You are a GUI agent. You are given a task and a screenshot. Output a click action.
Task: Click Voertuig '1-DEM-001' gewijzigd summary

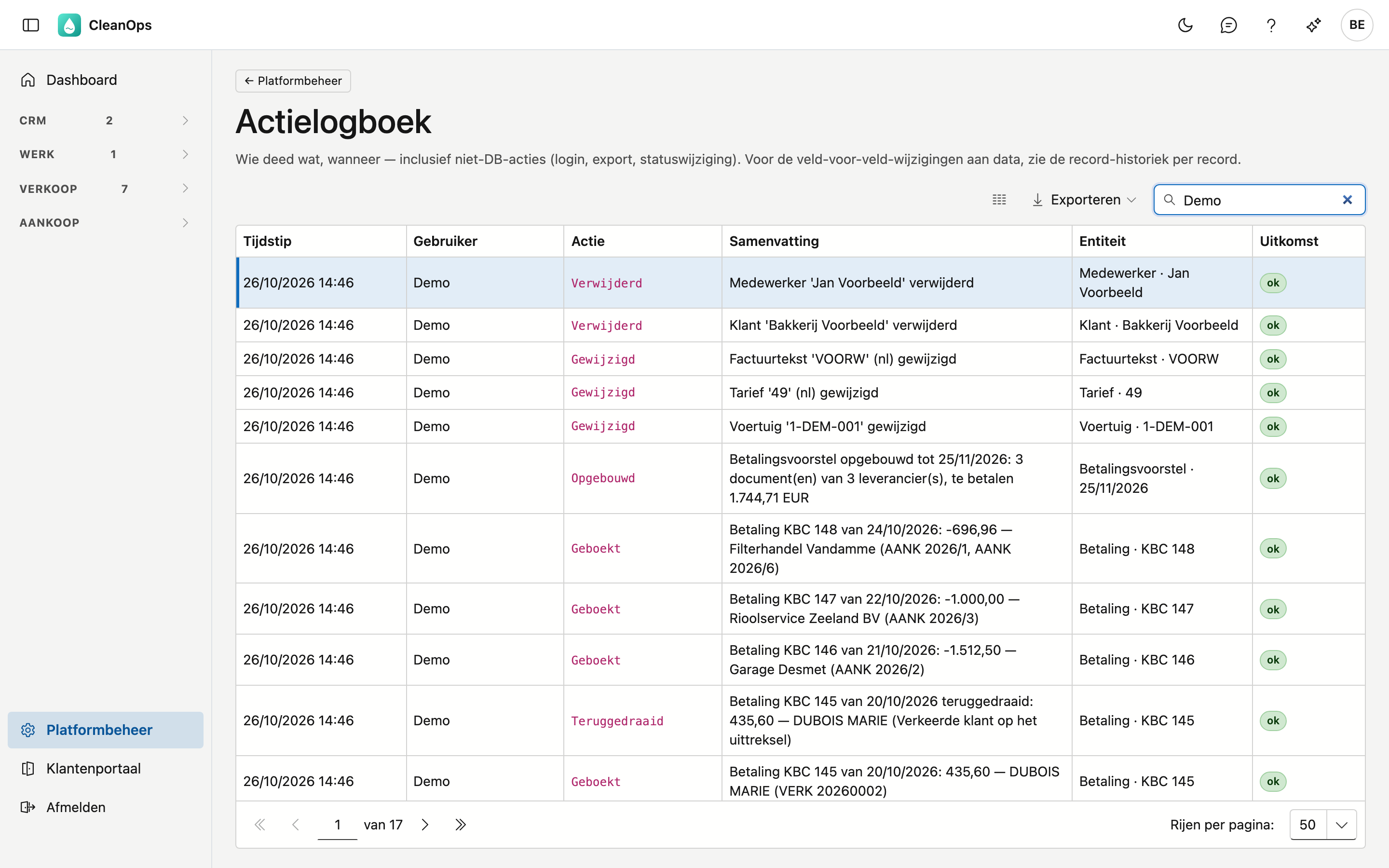827,427
